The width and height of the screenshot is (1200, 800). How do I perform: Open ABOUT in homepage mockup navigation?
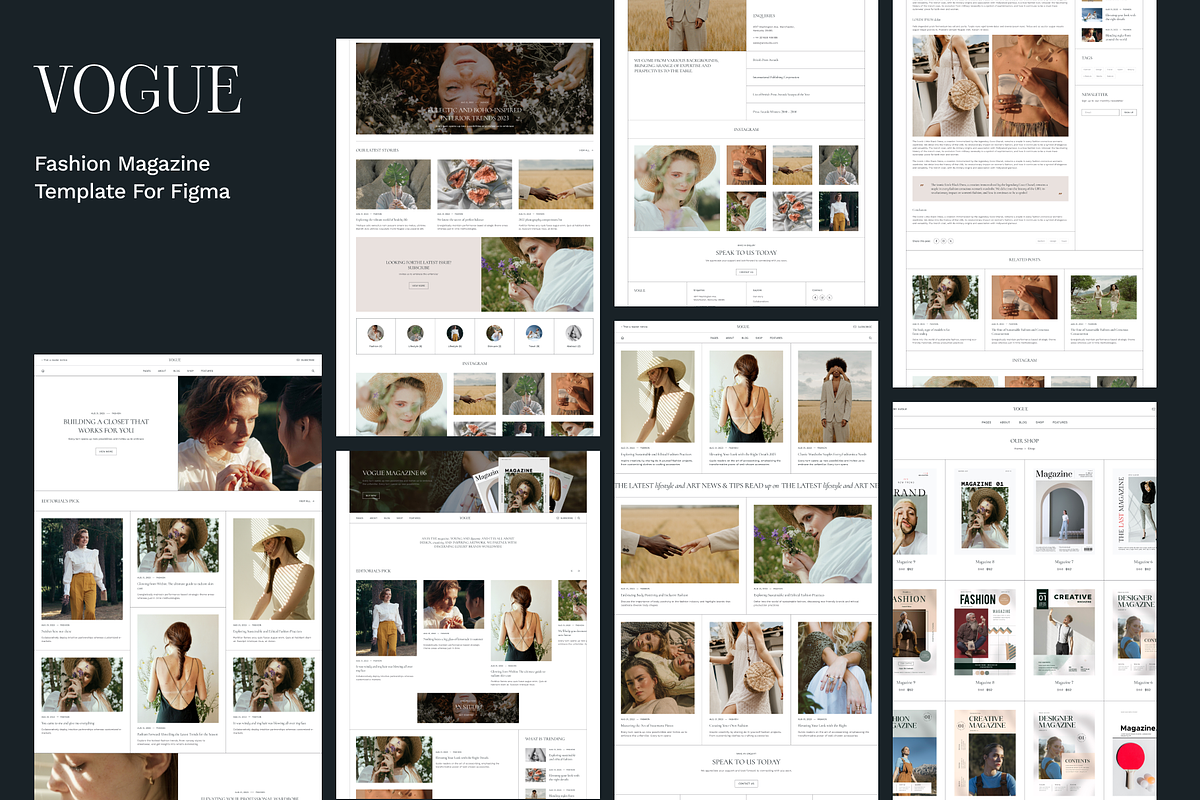(x=162, y=371)
